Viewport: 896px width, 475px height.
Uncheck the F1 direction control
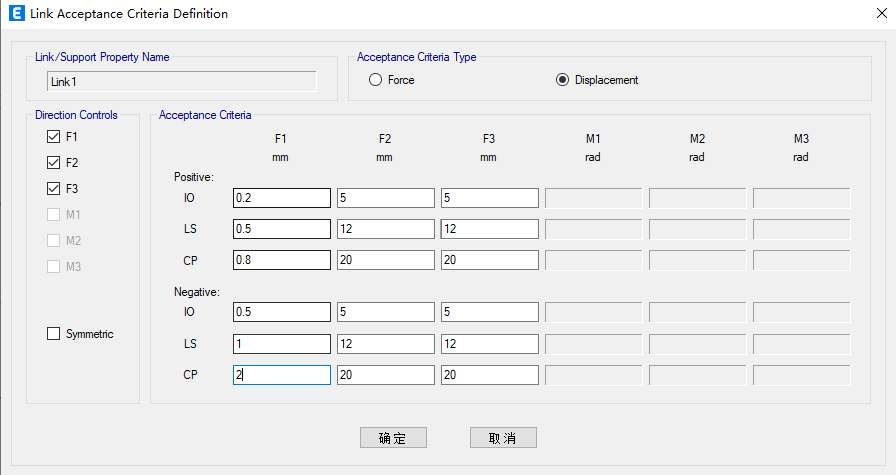[54, 137]
